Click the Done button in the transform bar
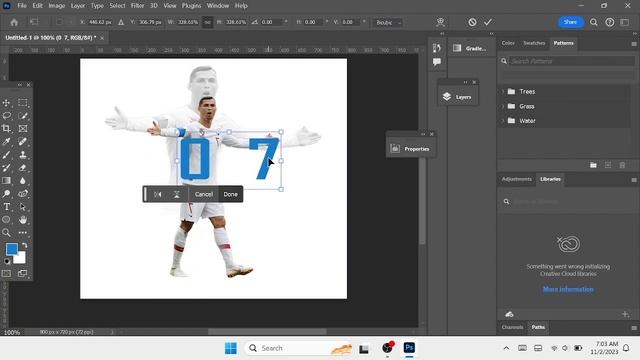This screenshot has height=360, width=640. coord(231,194)
